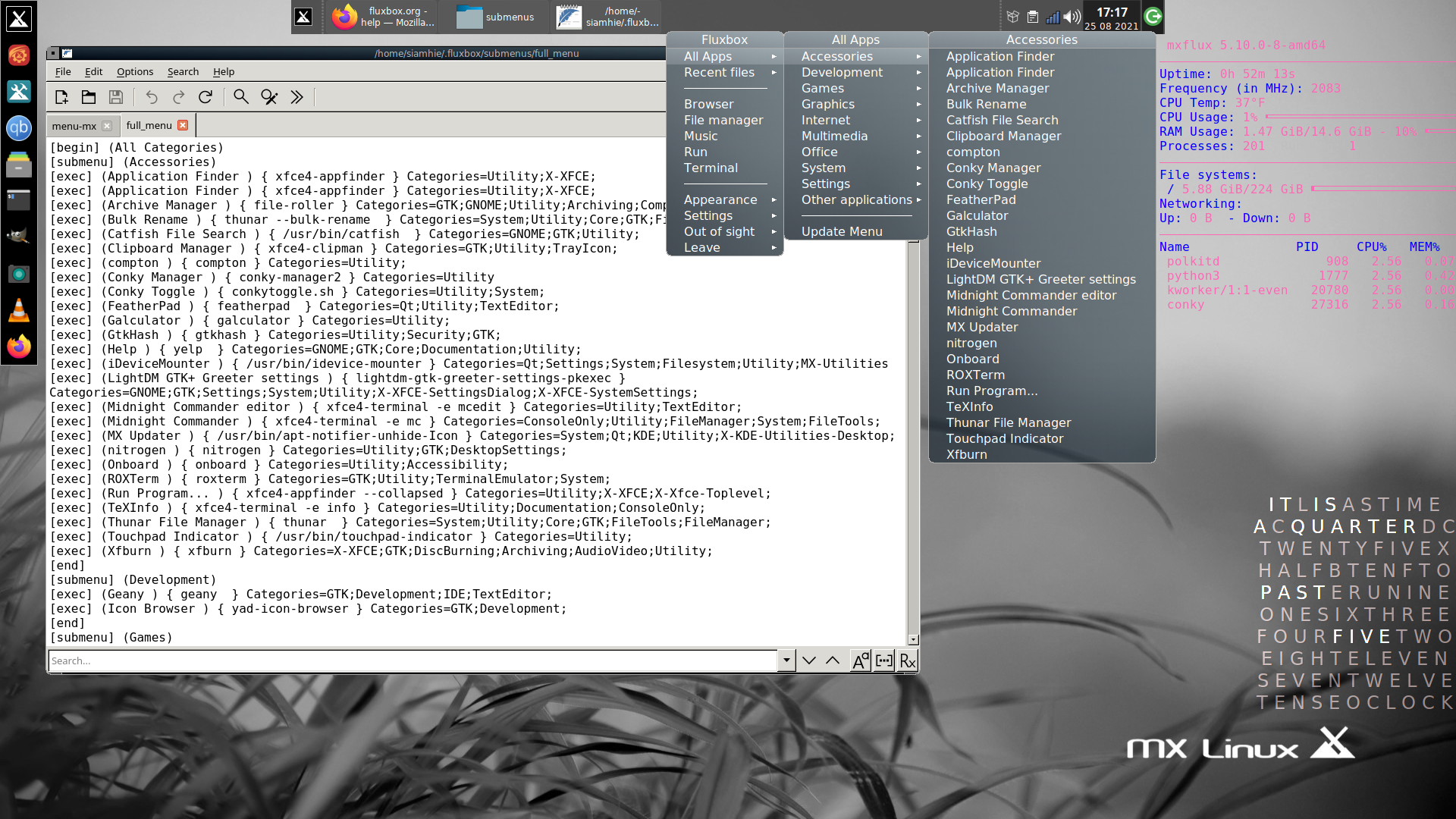This screenshot has width=1456, height=819.
Task: Open the file drawer dock icon
Action: [x=19, y=164]
